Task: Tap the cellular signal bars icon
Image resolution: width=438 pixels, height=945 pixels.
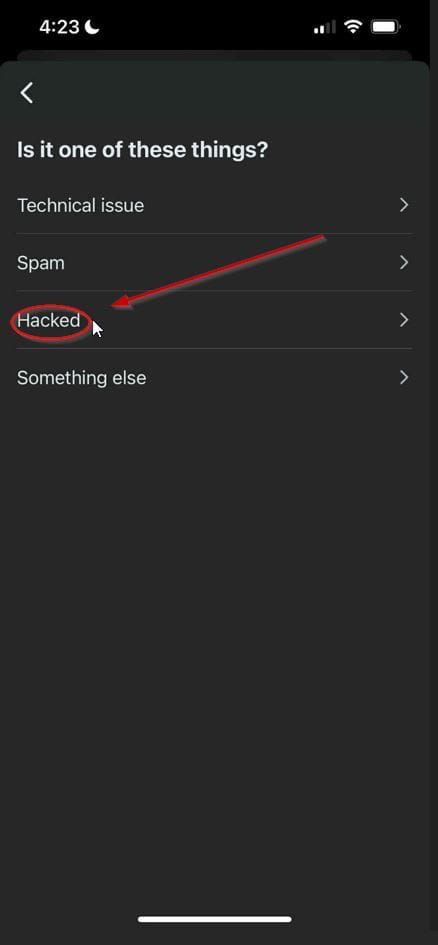Action: click(x=325, y=28)
